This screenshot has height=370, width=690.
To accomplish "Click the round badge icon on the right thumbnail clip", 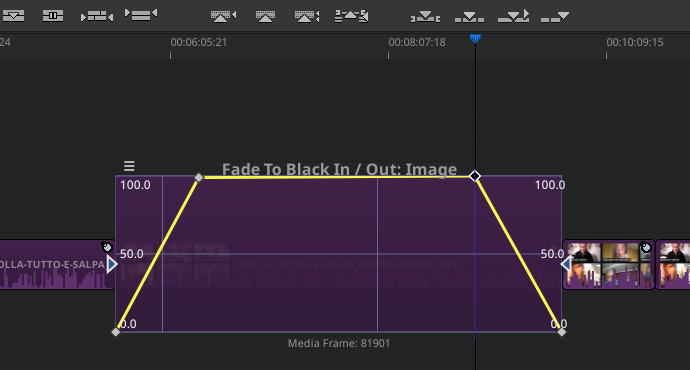I will pos(646,247).
